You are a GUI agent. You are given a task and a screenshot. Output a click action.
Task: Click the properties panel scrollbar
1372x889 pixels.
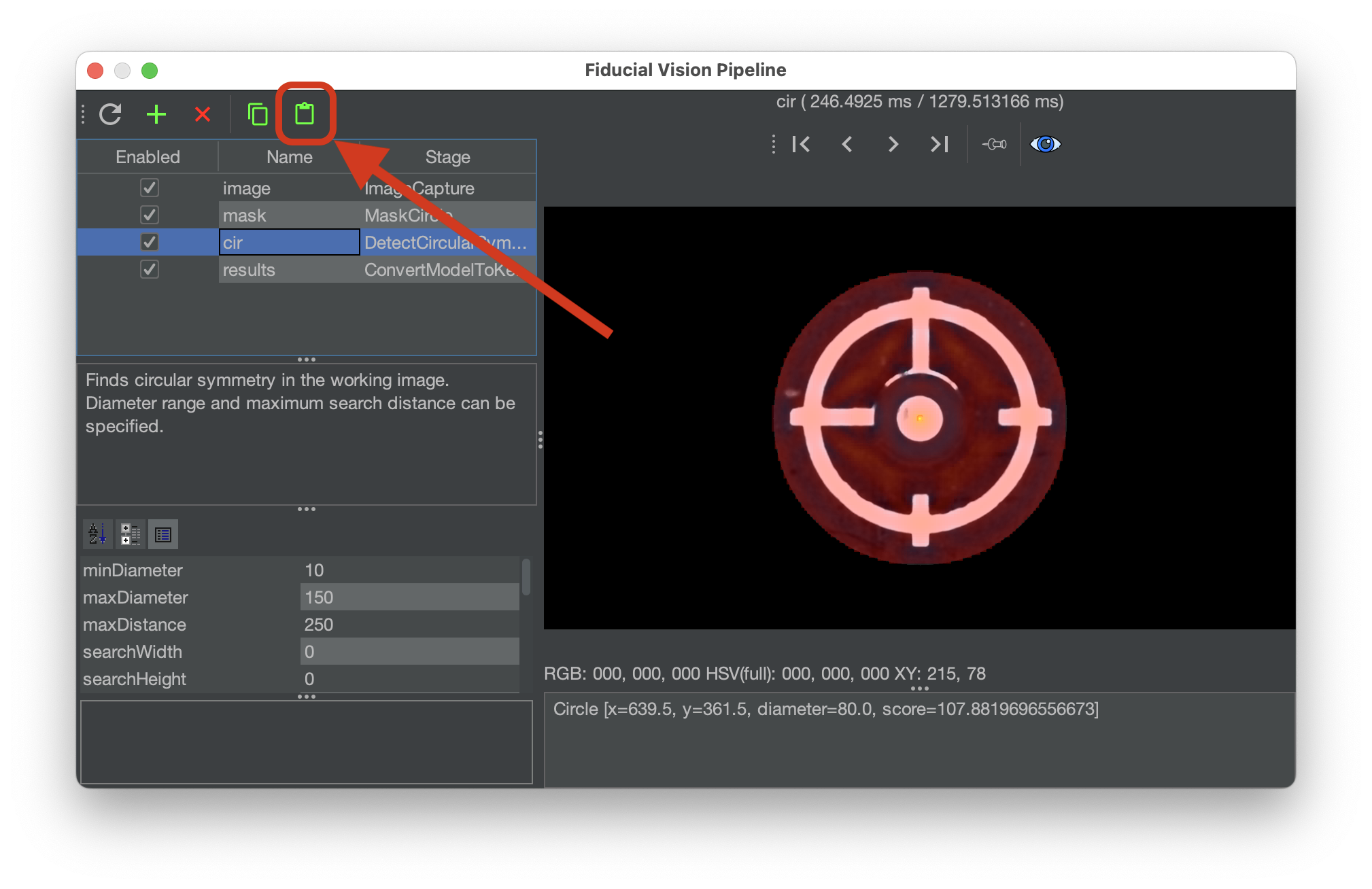(x=526, y=578)
